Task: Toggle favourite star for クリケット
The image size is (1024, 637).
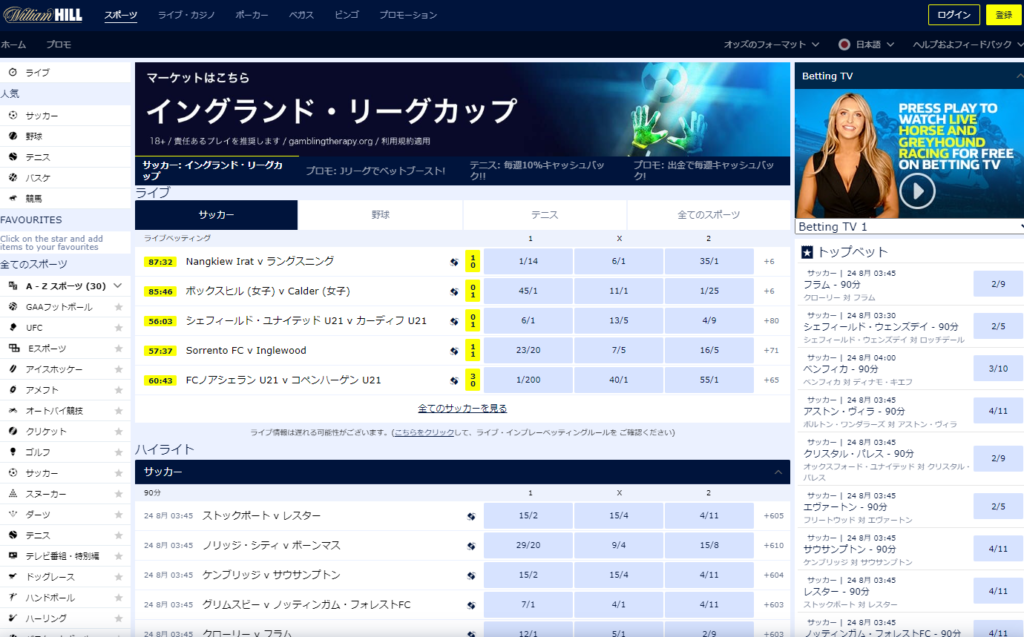Action: pos(118,431)
